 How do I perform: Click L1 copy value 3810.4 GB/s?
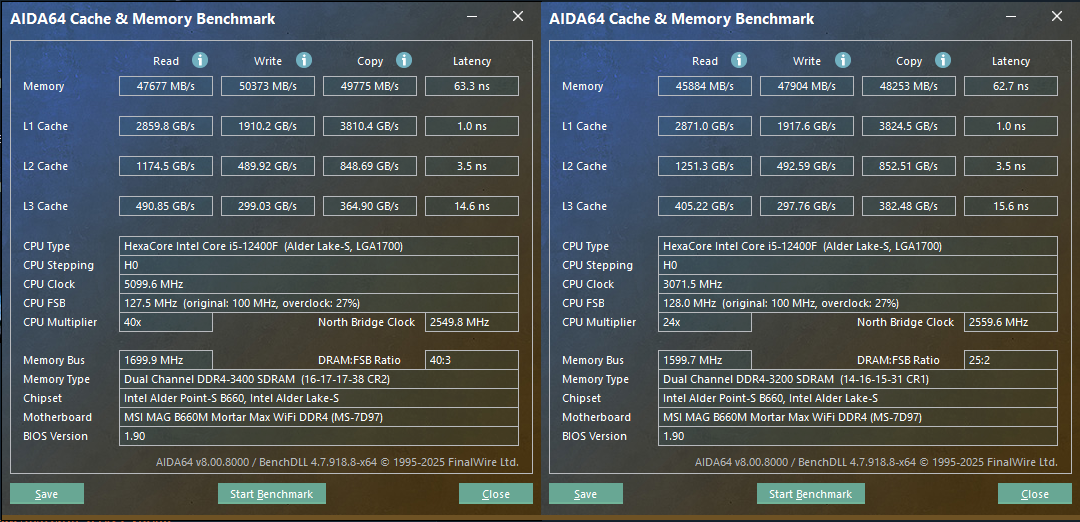pos(370,126)
